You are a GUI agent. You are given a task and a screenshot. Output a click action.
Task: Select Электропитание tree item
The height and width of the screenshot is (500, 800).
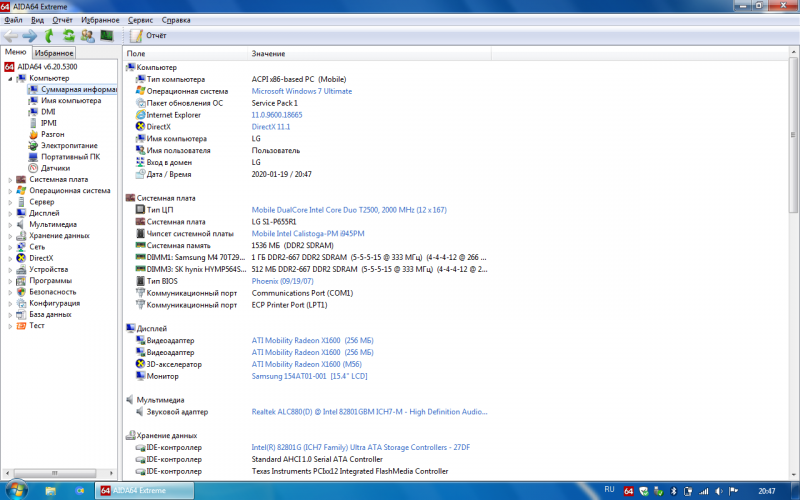pyautogui.click(x=63, y=145)
